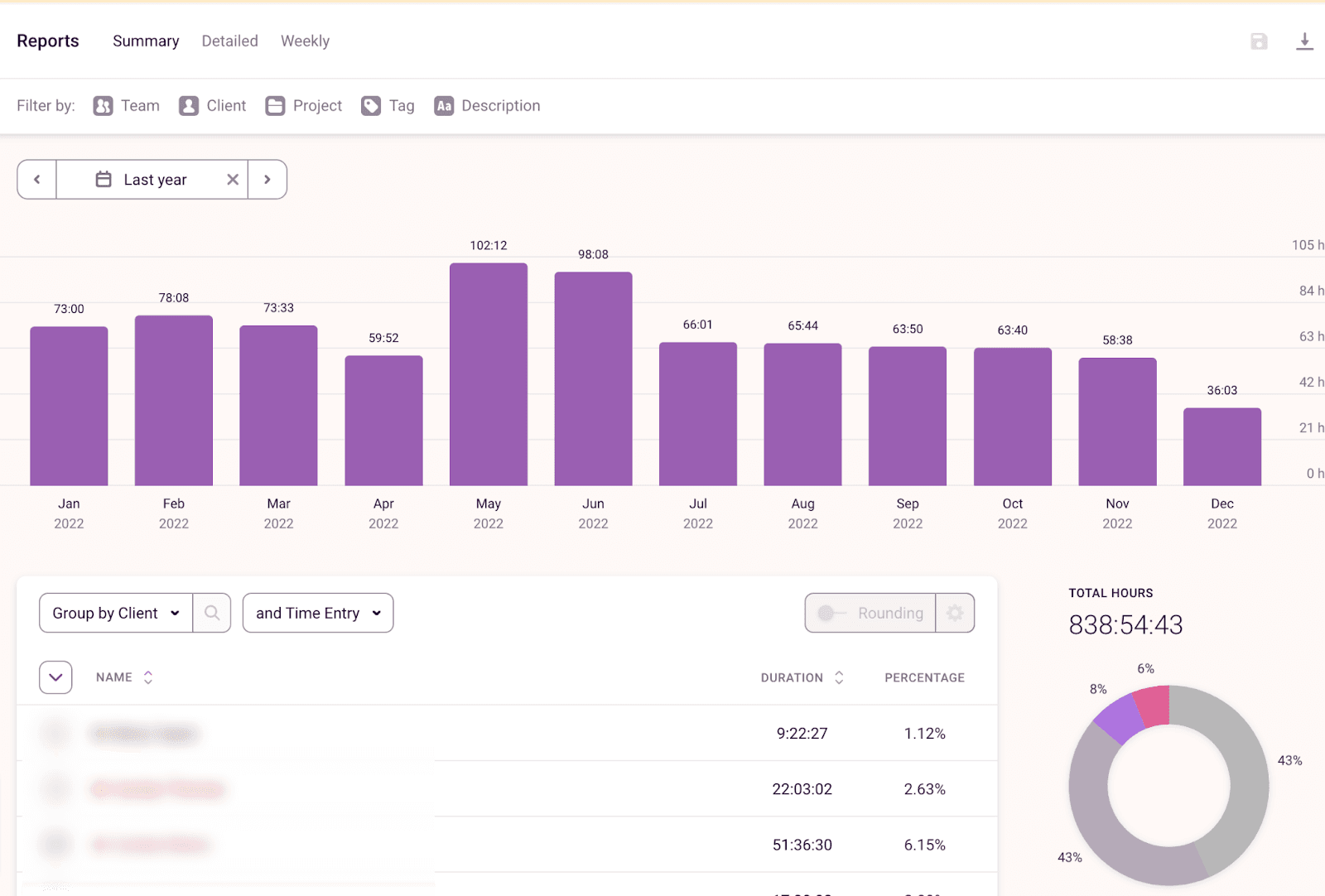Select the Nov 2022 bar
This screenshot has height=896, width=1325.
1117,422
